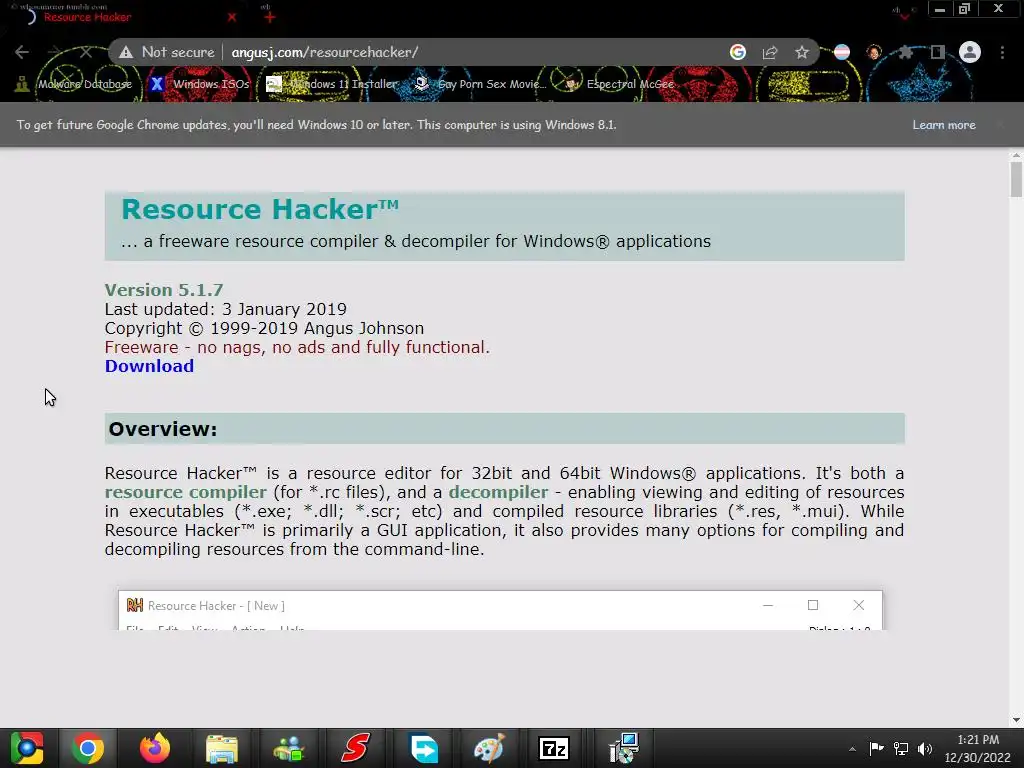This screenshot has width=1024, height=768.
Task: Click the Download link
Action: coord(149,366)
